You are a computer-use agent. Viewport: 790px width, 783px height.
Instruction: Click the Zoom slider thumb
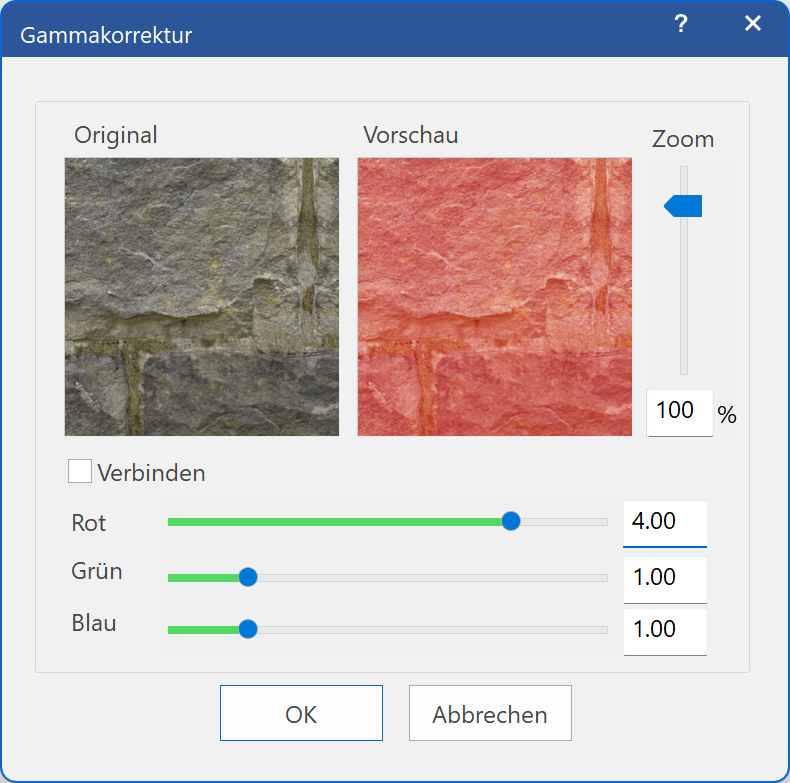click(x=683, y=206)
